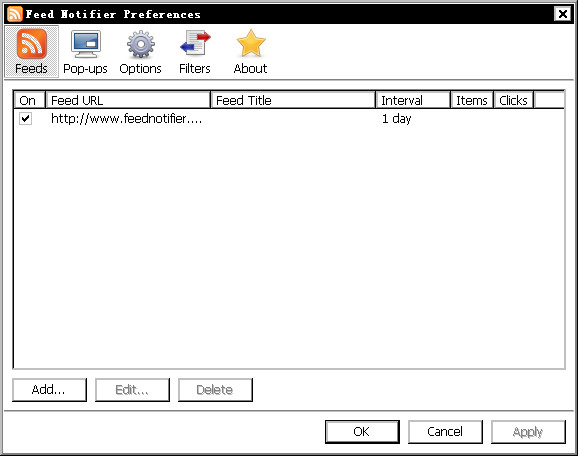Sort by Interval column header
Image resolution: width=578 pixels, height=456 pixels.
(x=413, y=100)
